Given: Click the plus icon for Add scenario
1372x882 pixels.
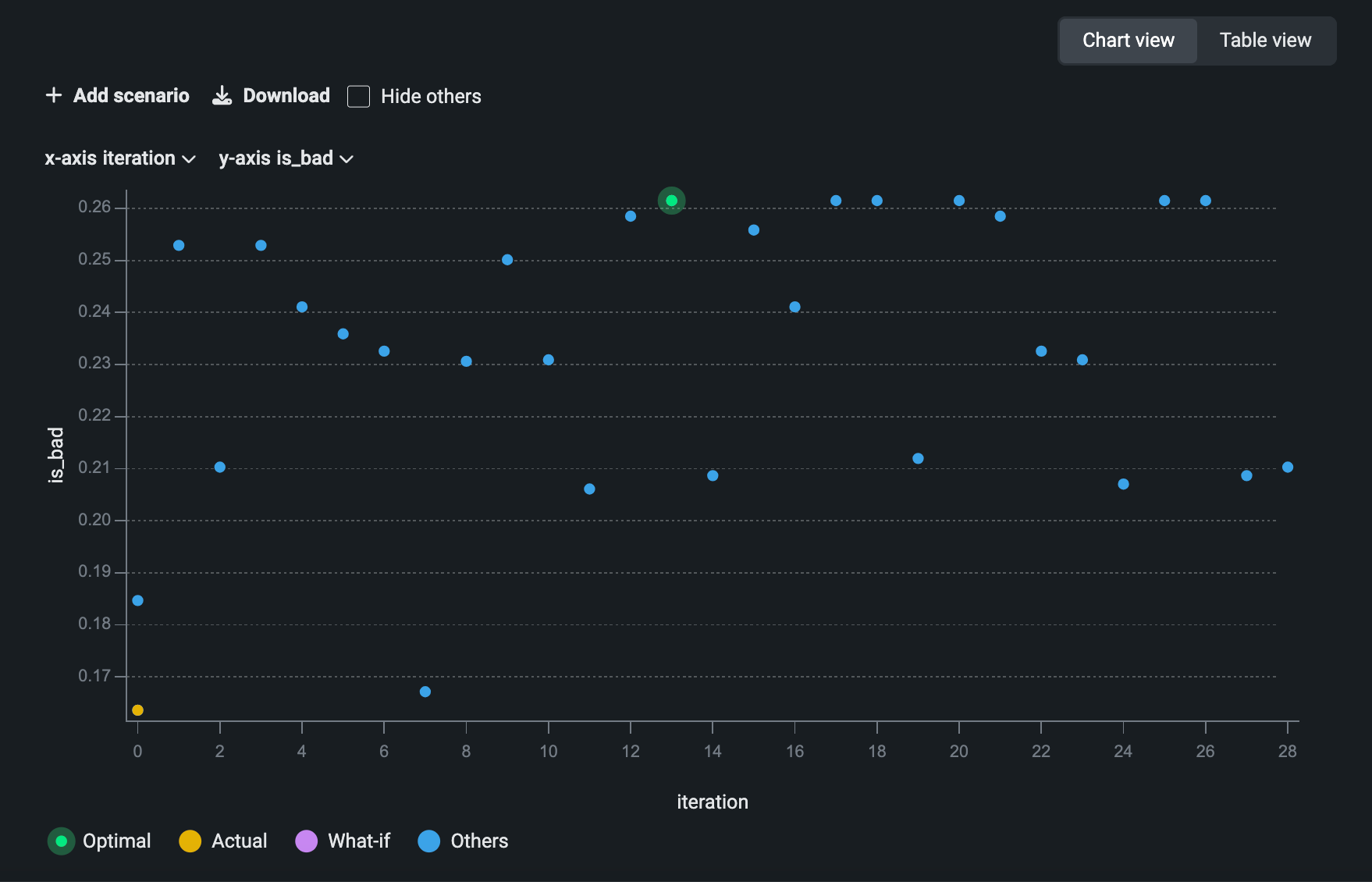Looking at the screenshot, I should 53,95.
